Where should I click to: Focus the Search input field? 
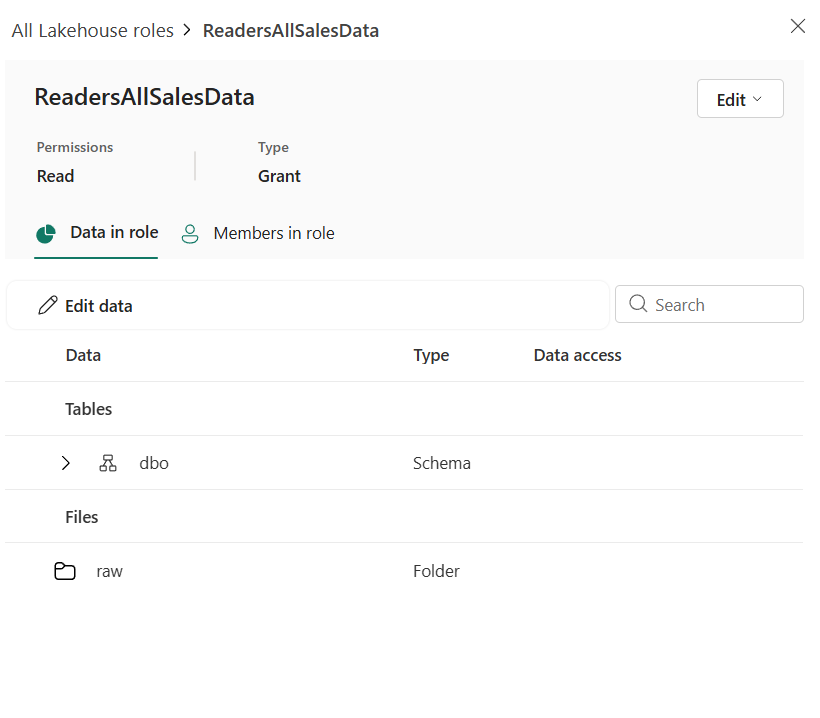tap(709, 304)
